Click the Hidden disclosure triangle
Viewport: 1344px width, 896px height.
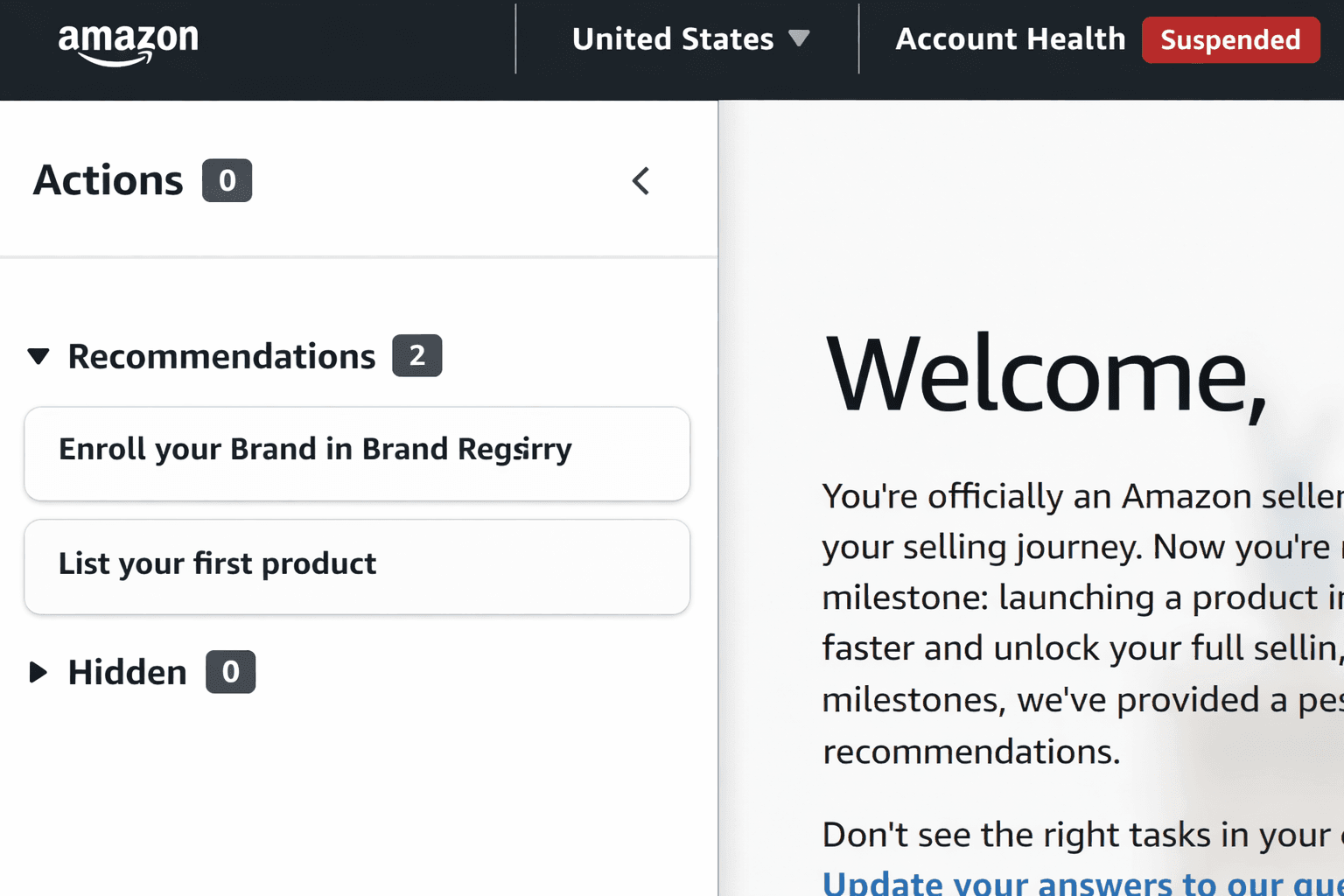click(39, 672)
